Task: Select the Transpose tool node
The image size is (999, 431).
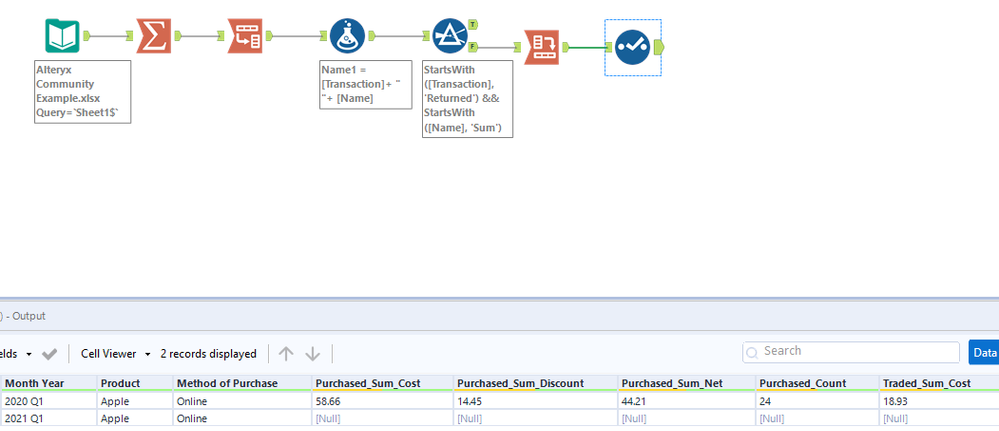Action: (x=245, y=36)
